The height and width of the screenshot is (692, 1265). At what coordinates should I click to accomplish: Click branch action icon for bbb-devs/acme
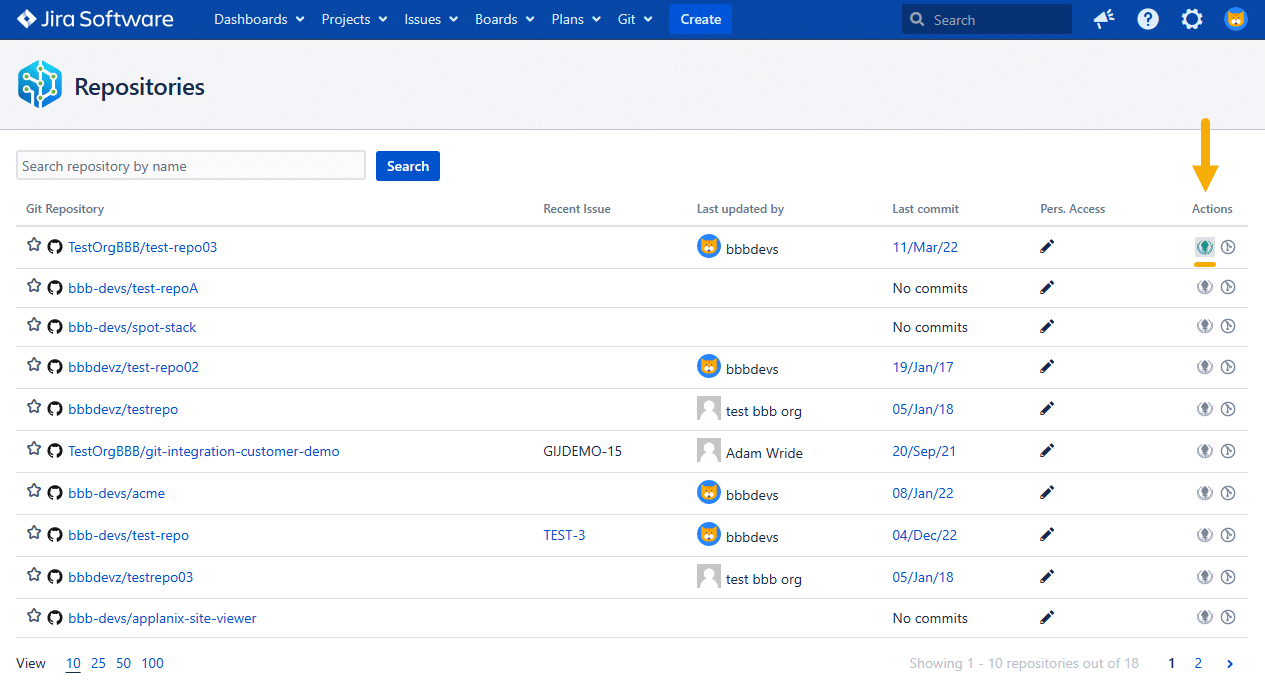click(1229, 493)
